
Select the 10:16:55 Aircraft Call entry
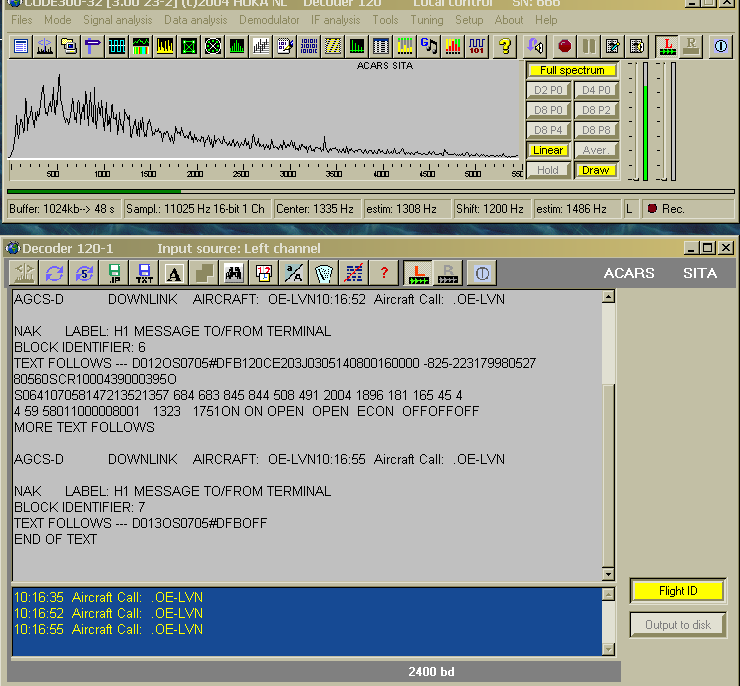point(109,629)
